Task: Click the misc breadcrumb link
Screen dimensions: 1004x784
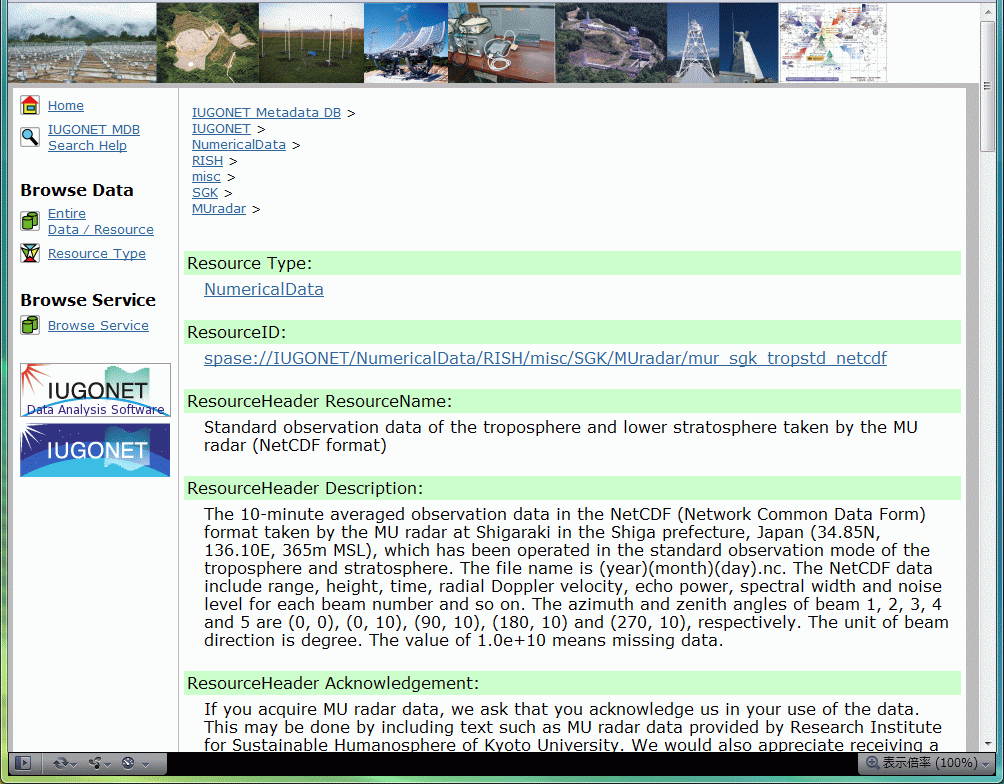Action: 206,177
